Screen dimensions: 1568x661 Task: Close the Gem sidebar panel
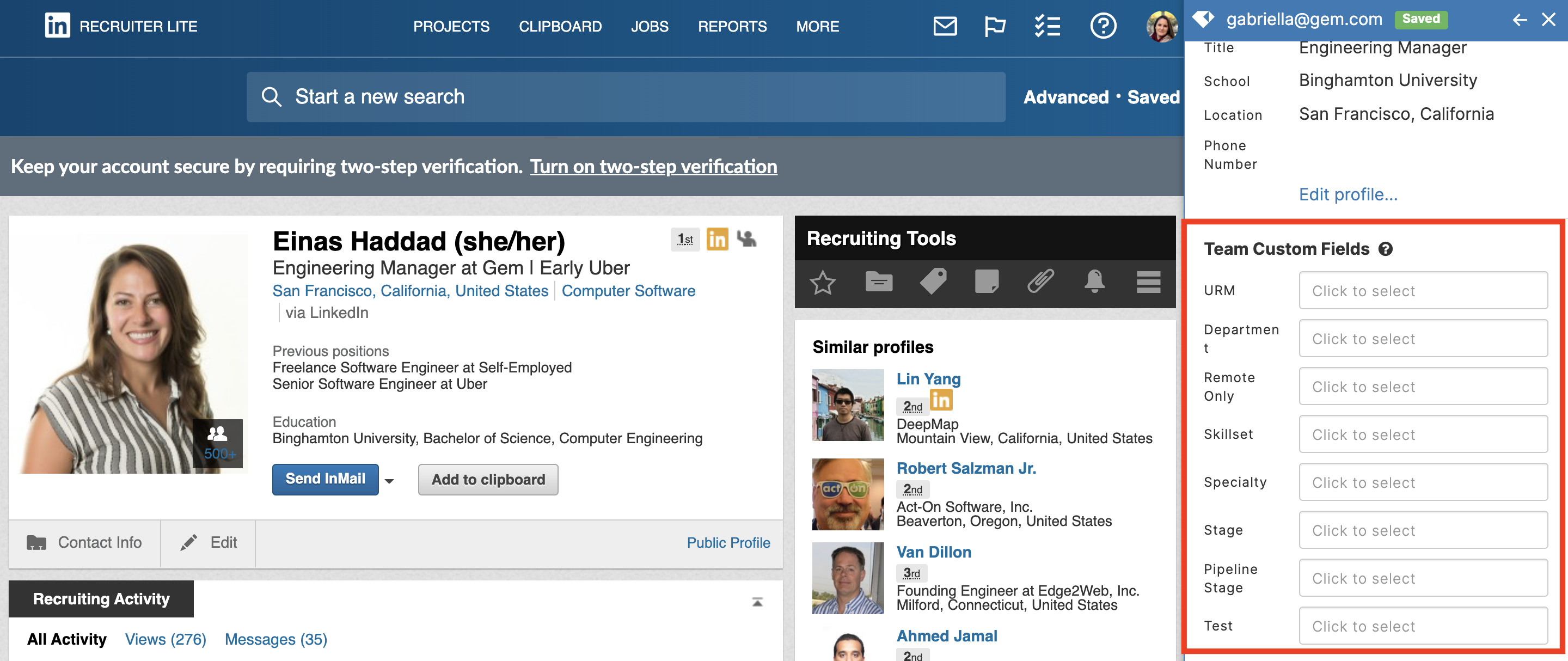[x=1548, y=20]
